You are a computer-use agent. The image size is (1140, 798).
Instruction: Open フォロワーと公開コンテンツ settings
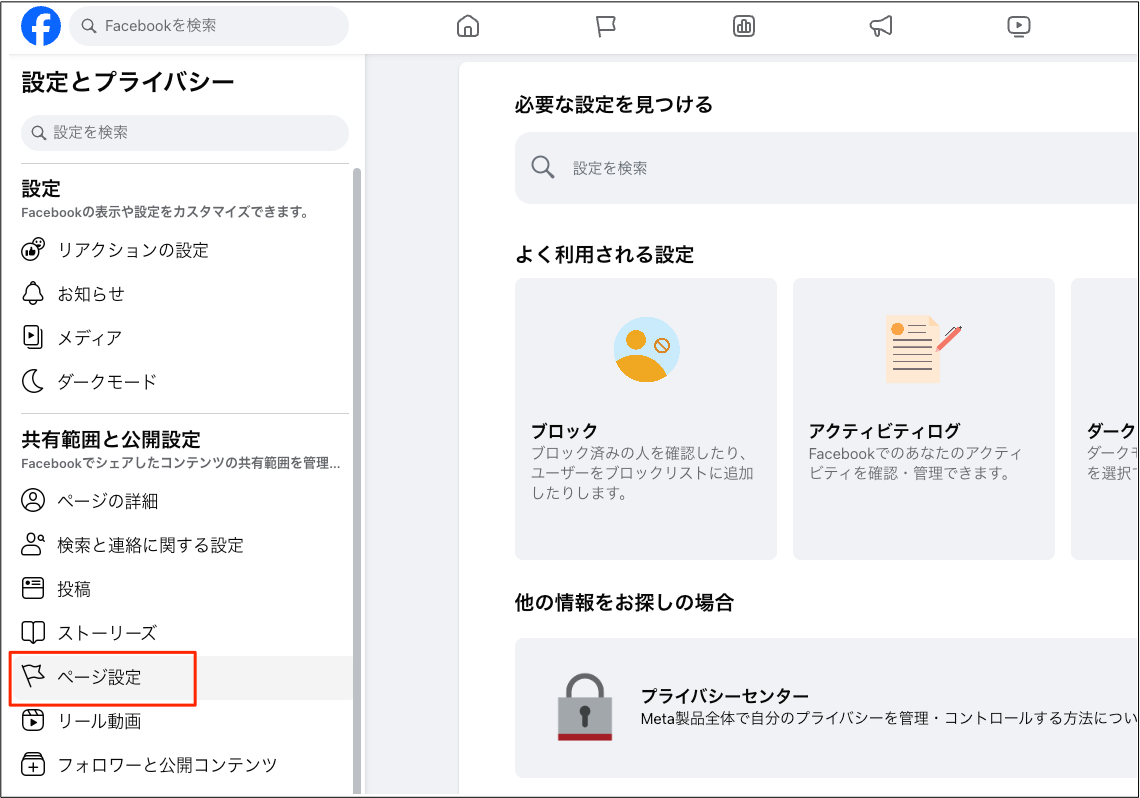pyautogui.click(x=186, y=765)
